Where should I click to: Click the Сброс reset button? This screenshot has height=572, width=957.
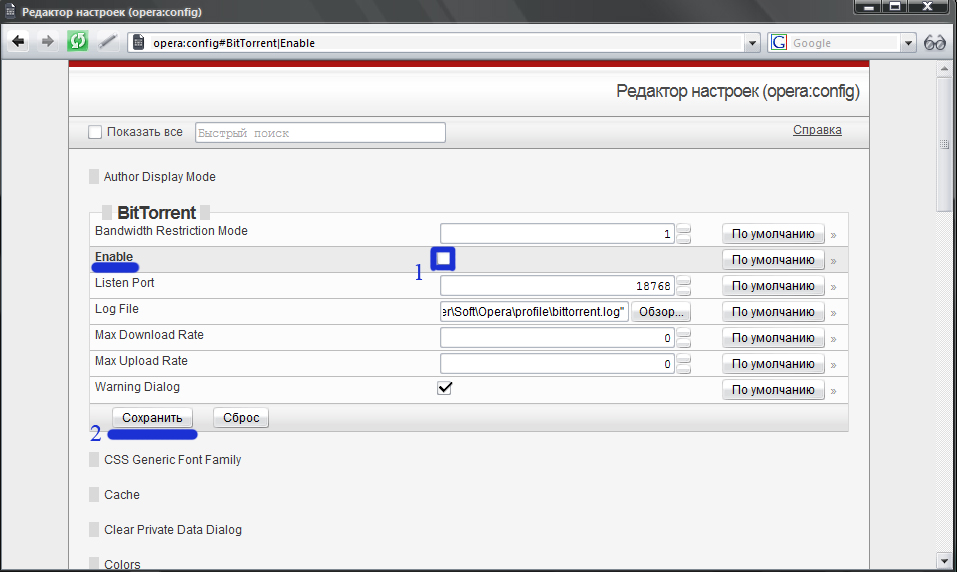(x=241, y=418)
